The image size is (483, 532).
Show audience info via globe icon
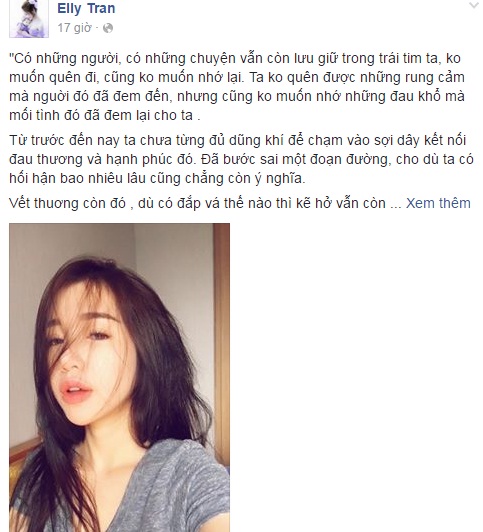coord(108,28)
